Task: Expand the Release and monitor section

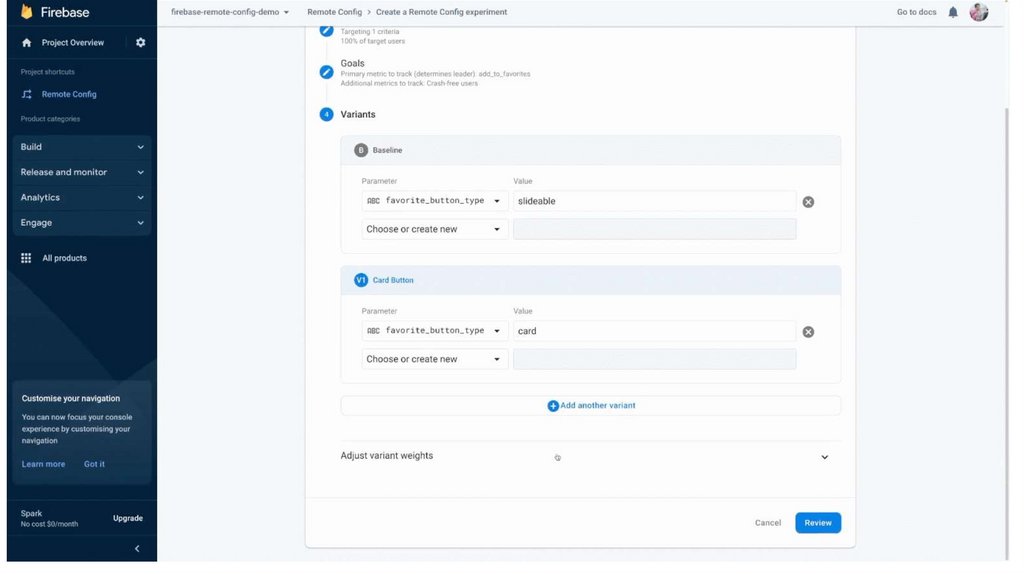Action: point(82,172)
